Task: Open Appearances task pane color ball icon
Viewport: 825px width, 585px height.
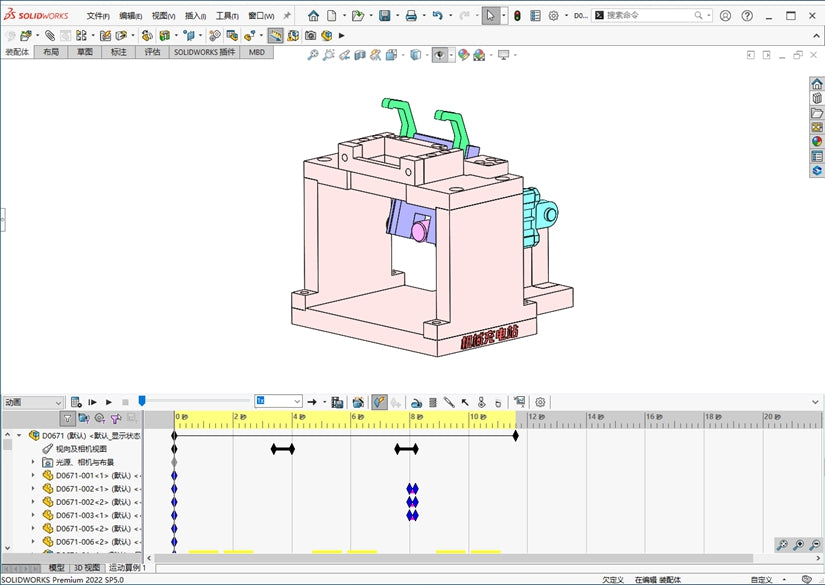Action: [817, 141]
